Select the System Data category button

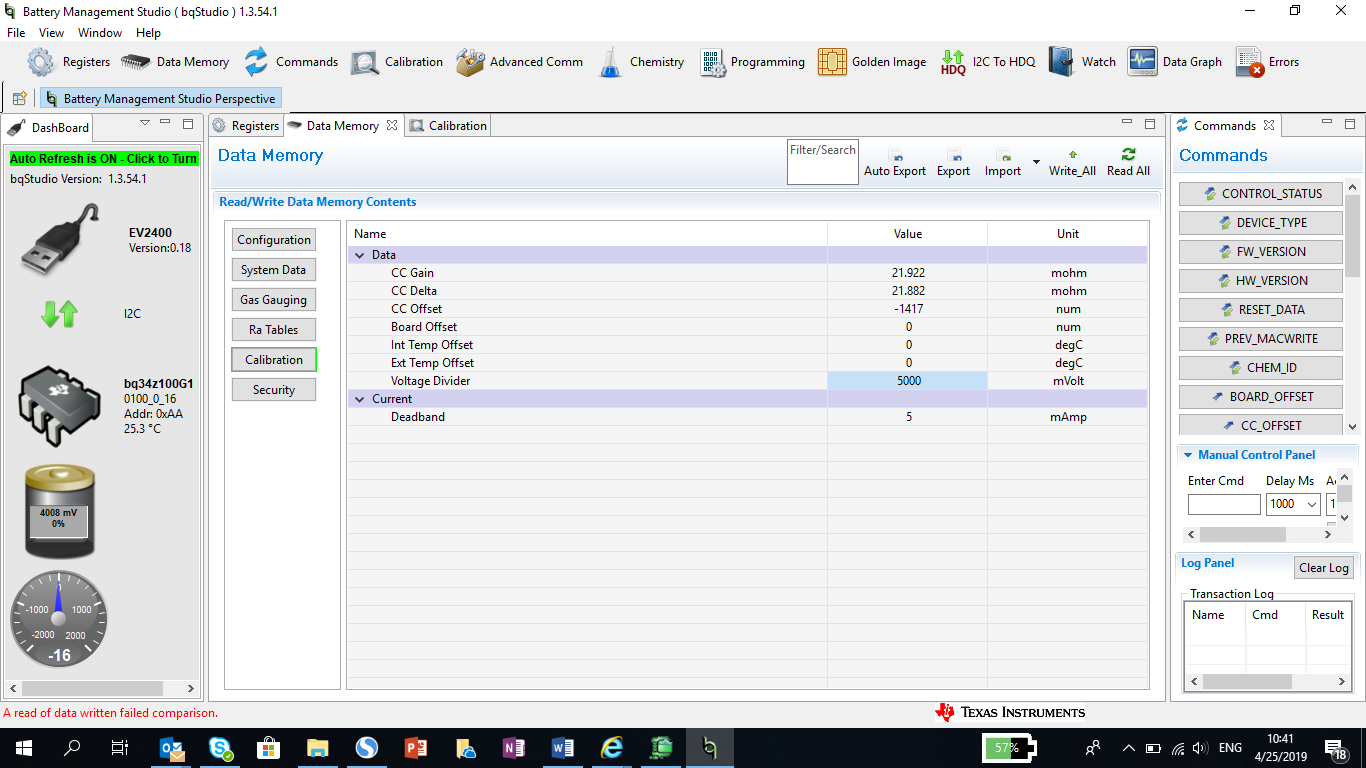274,270
